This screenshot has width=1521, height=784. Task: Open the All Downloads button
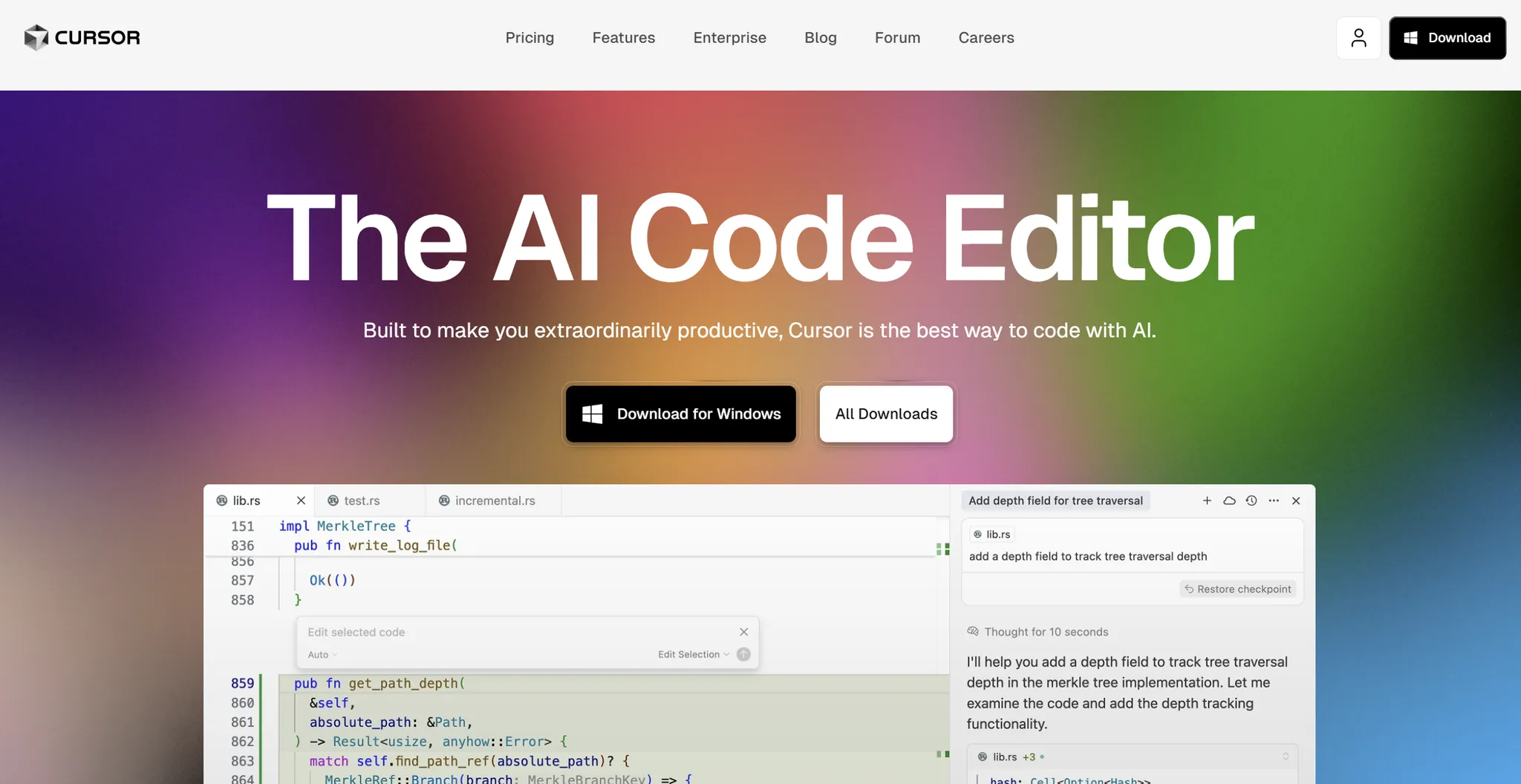(x=886, y=414)
